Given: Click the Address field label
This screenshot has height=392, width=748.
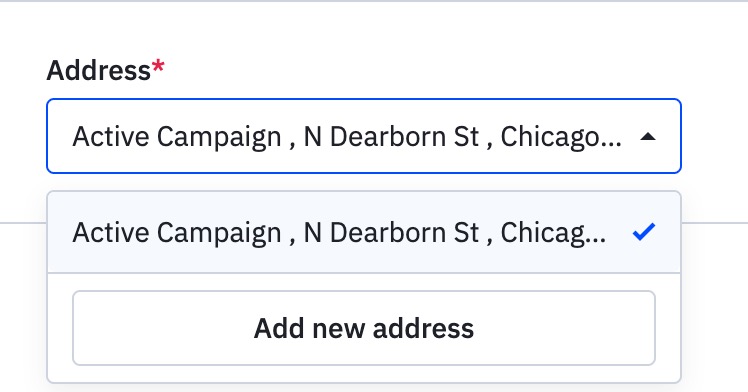Looking at the screenshot, I should [x=99, y=70].
